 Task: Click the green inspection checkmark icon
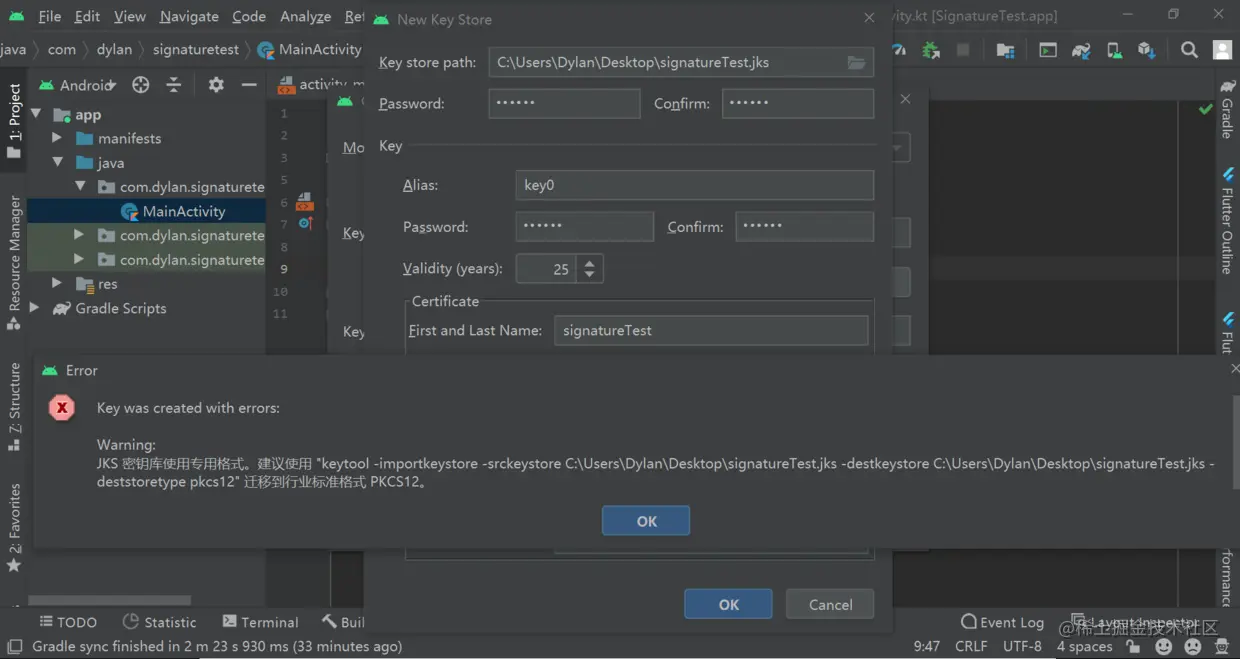point(1206,108)
